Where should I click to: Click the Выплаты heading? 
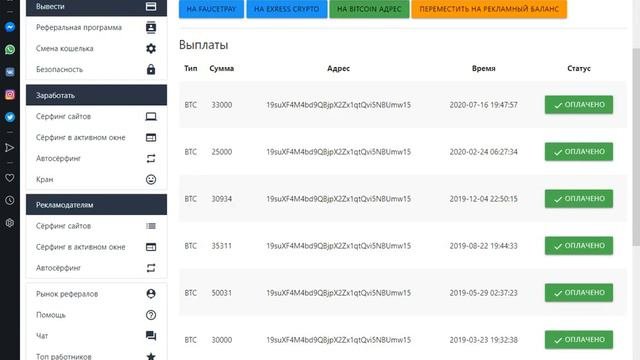point(203,45)
